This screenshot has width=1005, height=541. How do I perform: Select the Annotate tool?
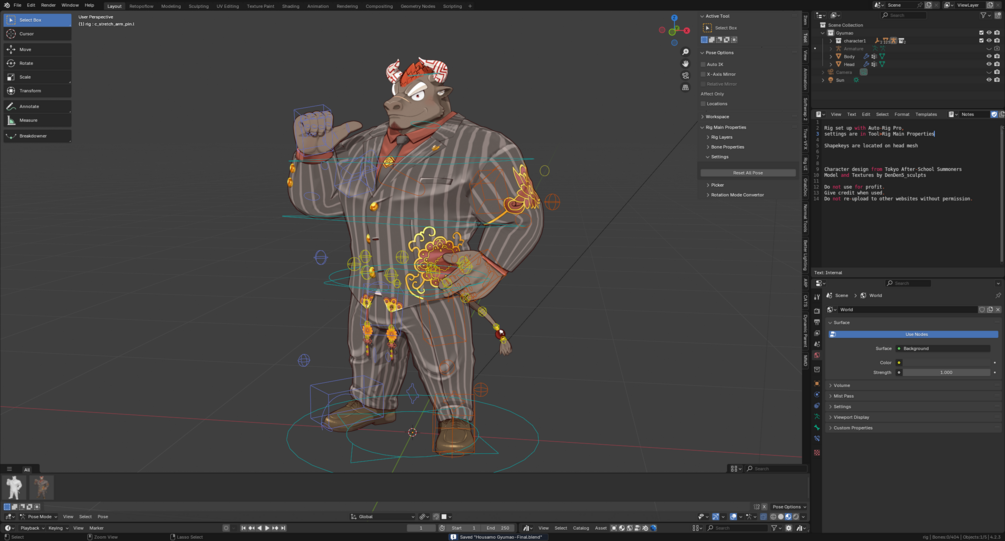37,106
